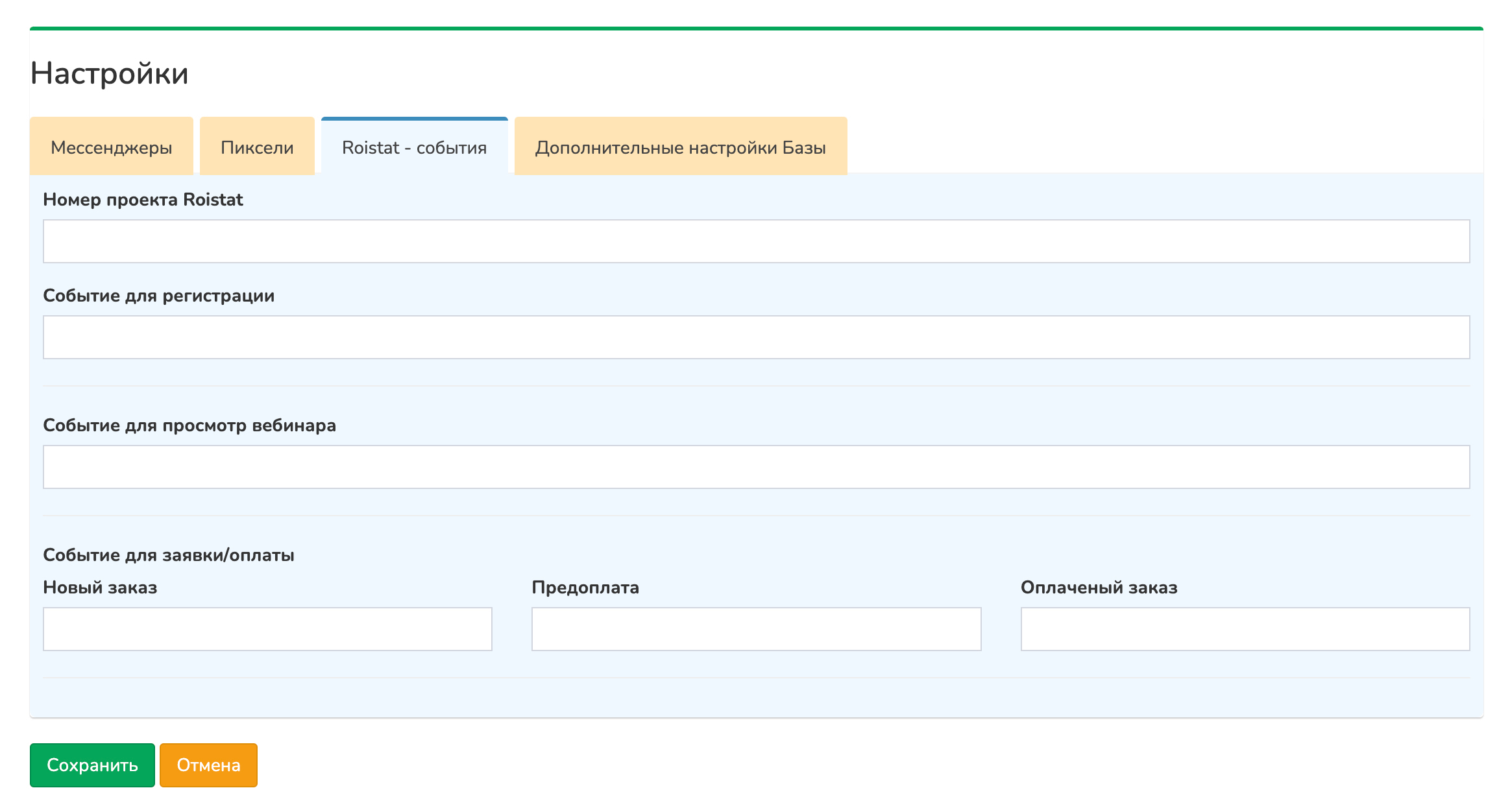Click the Событие для регистрации label
The width and height of the screenshot is (1499, 812).
point(158,296)
